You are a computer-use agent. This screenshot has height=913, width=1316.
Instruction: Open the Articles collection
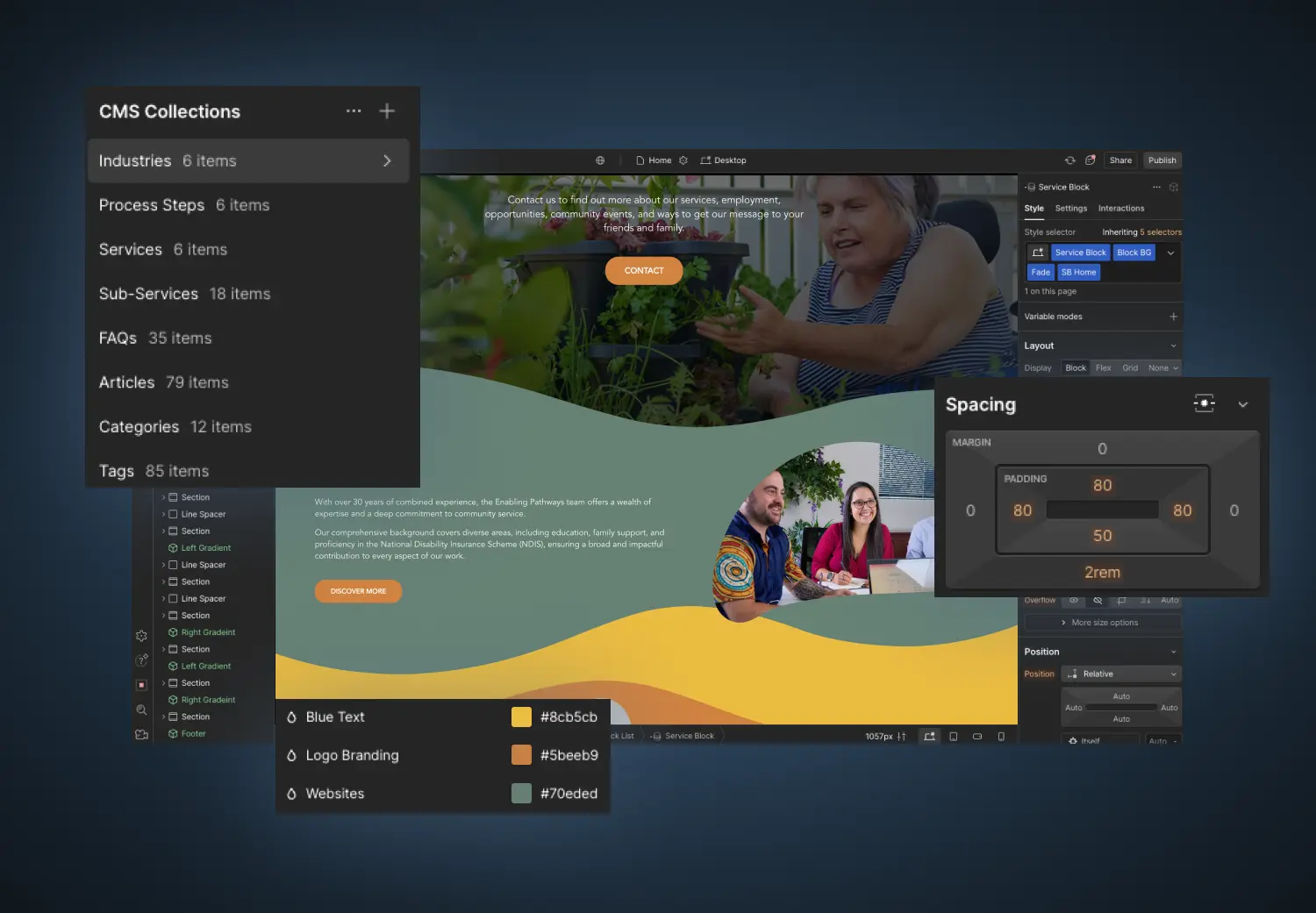point(248,382)
